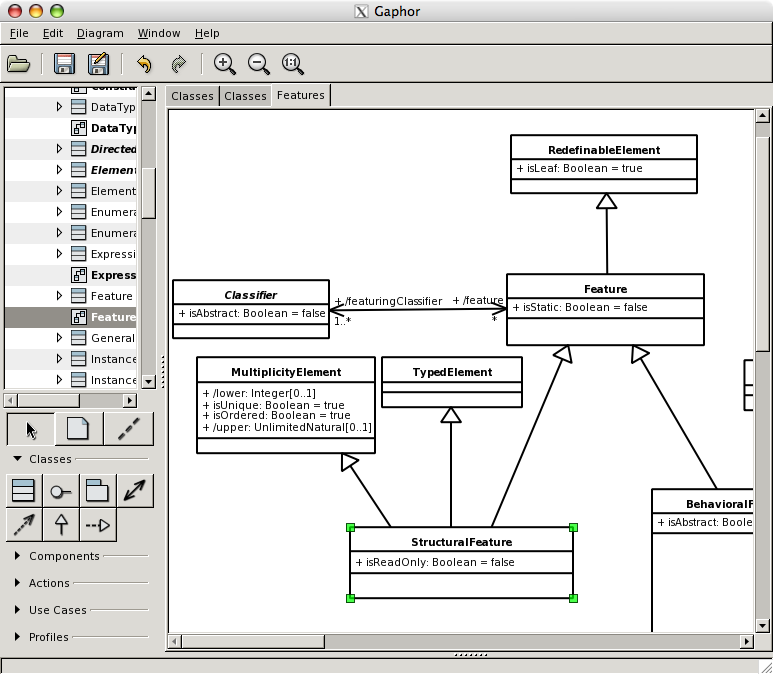Click tree panel scroll up arrow

pos(148,93)
